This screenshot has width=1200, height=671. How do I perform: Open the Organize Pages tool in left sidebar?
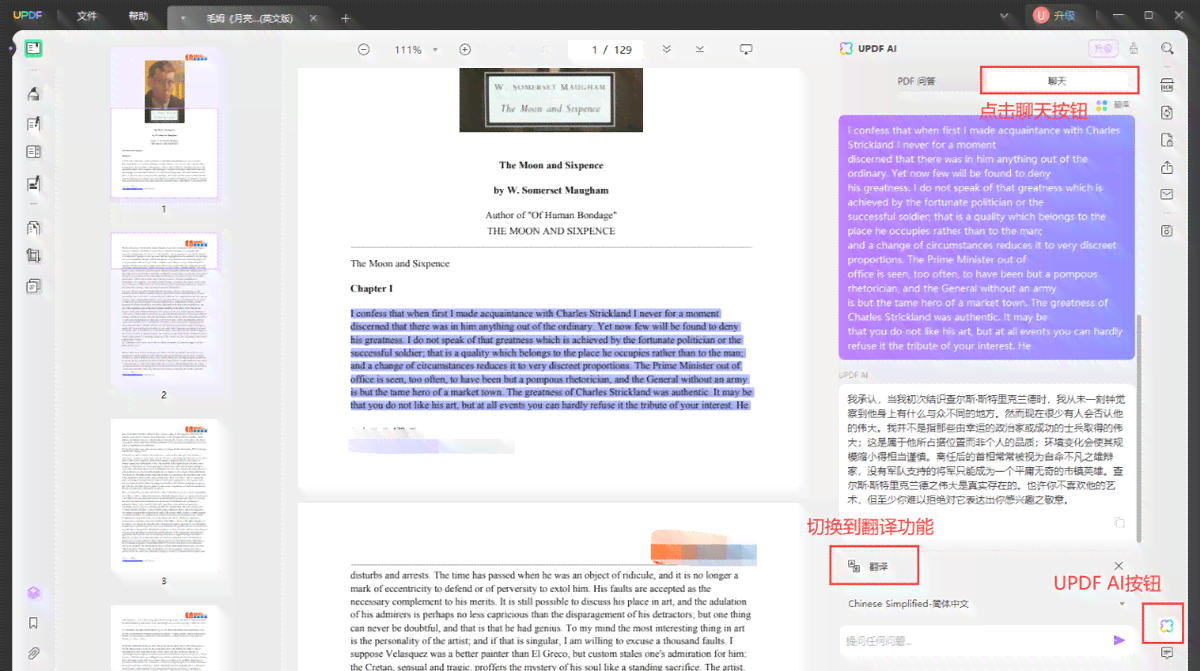[33, 227]
